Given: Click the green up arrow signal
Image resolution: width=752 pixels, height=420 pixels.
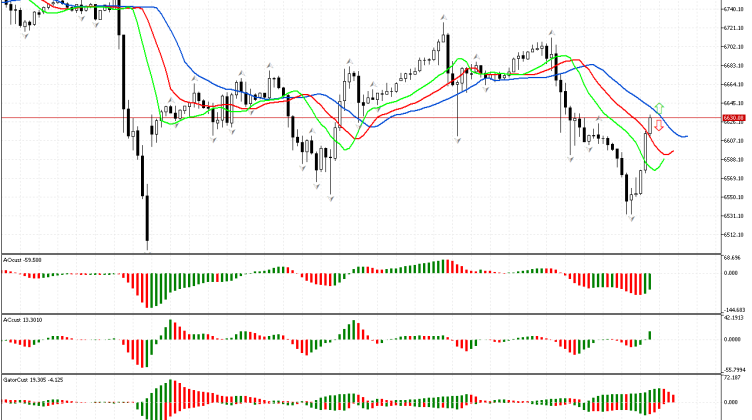Looking at the screenshot, I should pos(660,107).
